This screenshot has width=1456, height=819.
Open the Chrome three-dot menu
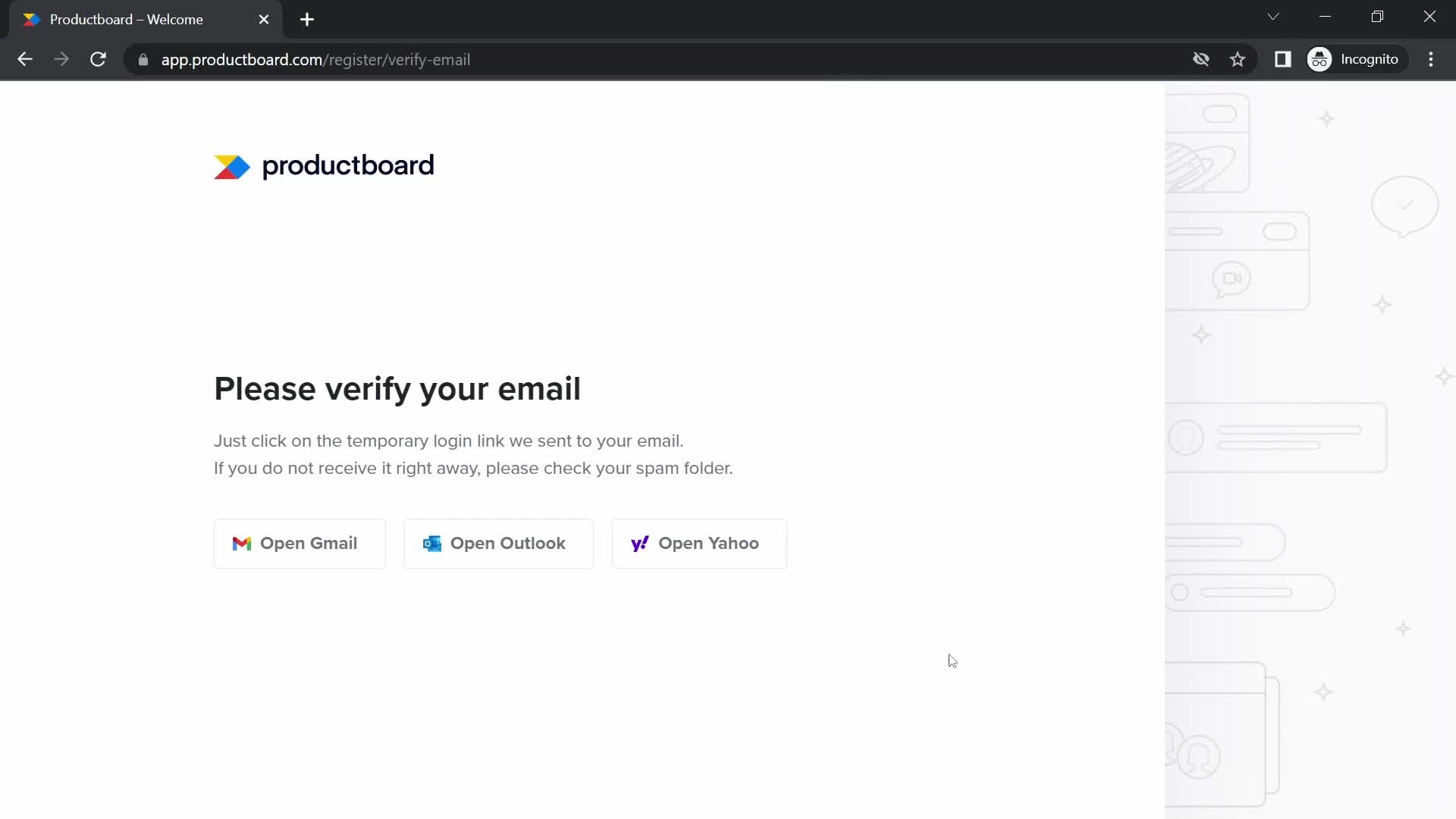1431,59
